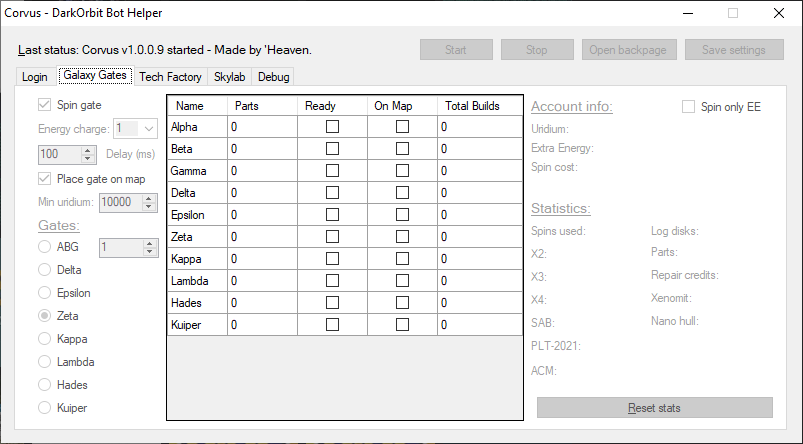803x444 pixels.
Task: Decrease ABG count with down arrow
Action: tap(150, 252)
